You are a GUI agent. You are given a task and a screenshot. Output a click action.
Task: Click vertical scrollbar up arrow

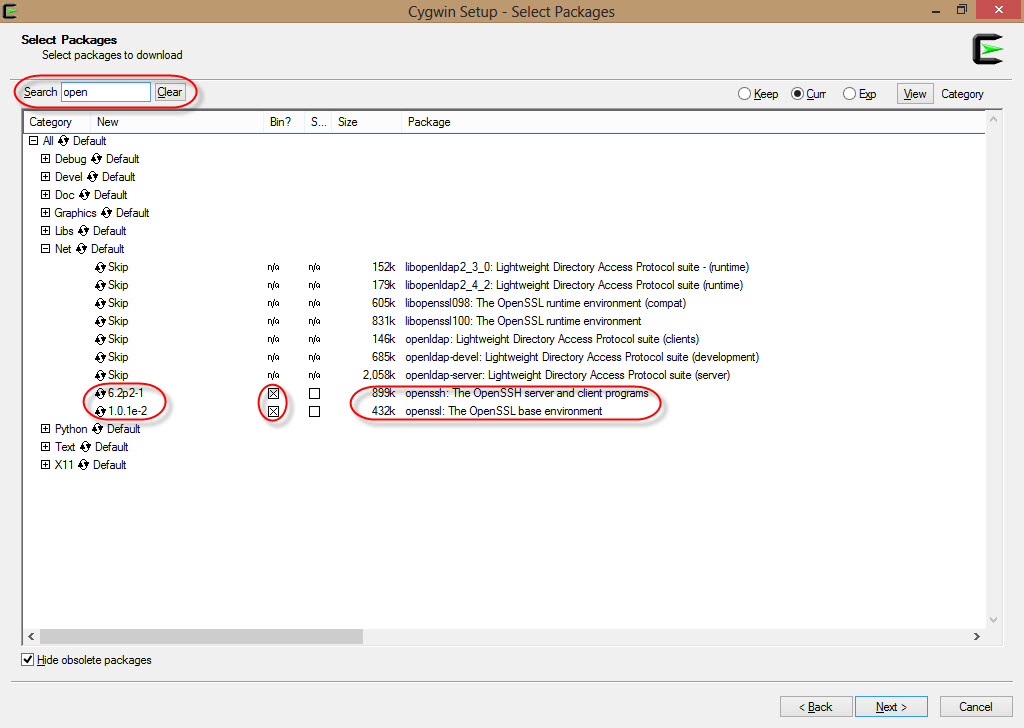[x=993, y=119]
